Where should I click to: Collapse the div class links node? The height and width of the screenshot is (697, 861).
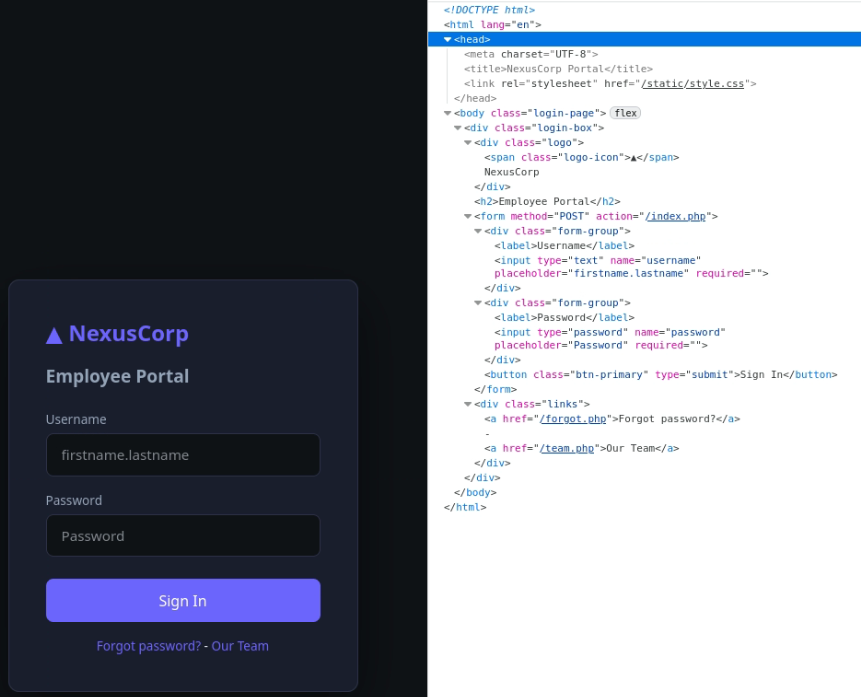coord(468,404)
